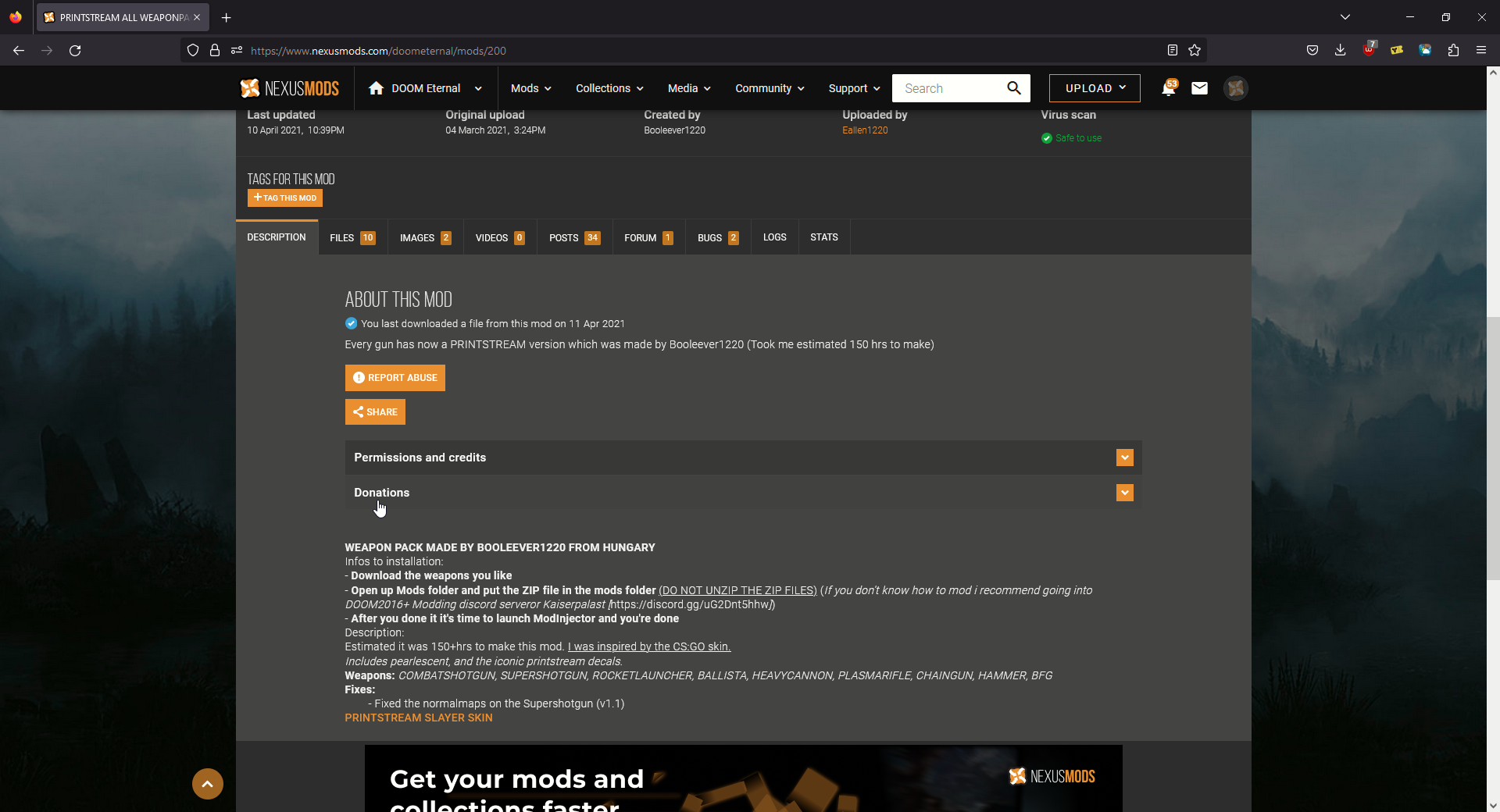Click the Tag This Mod button
Viewport: 1500px width, 812px height.
pyautogui.click(x=285, y=198)
